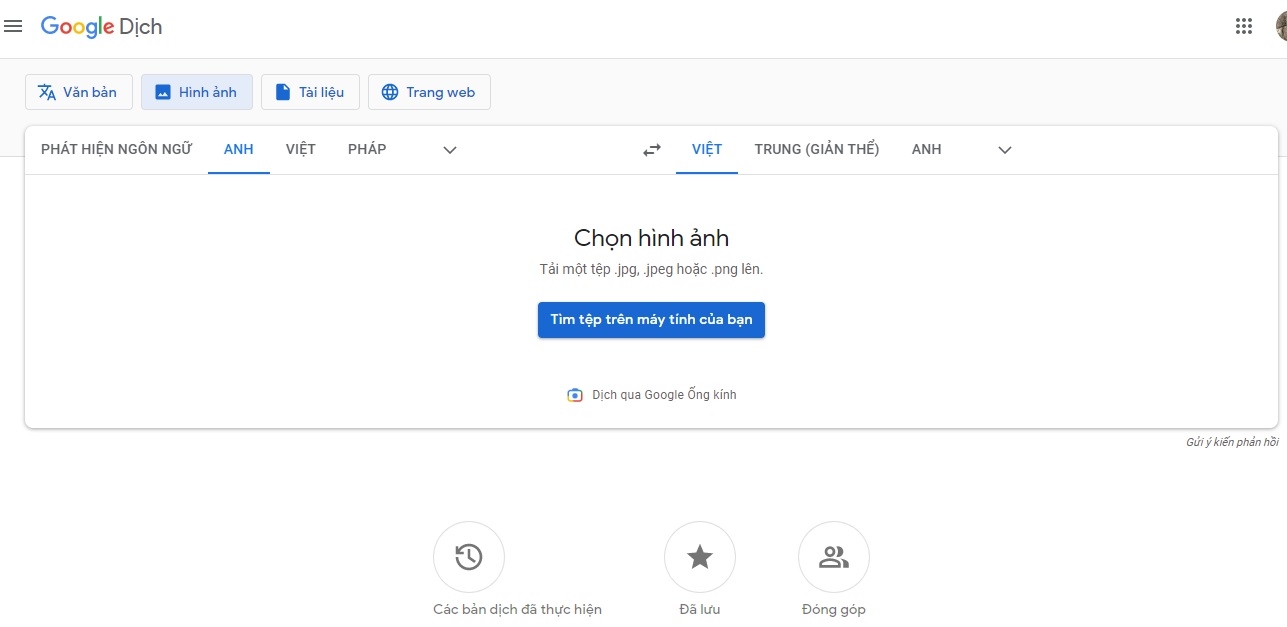Switch to Hình ảnh image mode

tap(197, 92)
